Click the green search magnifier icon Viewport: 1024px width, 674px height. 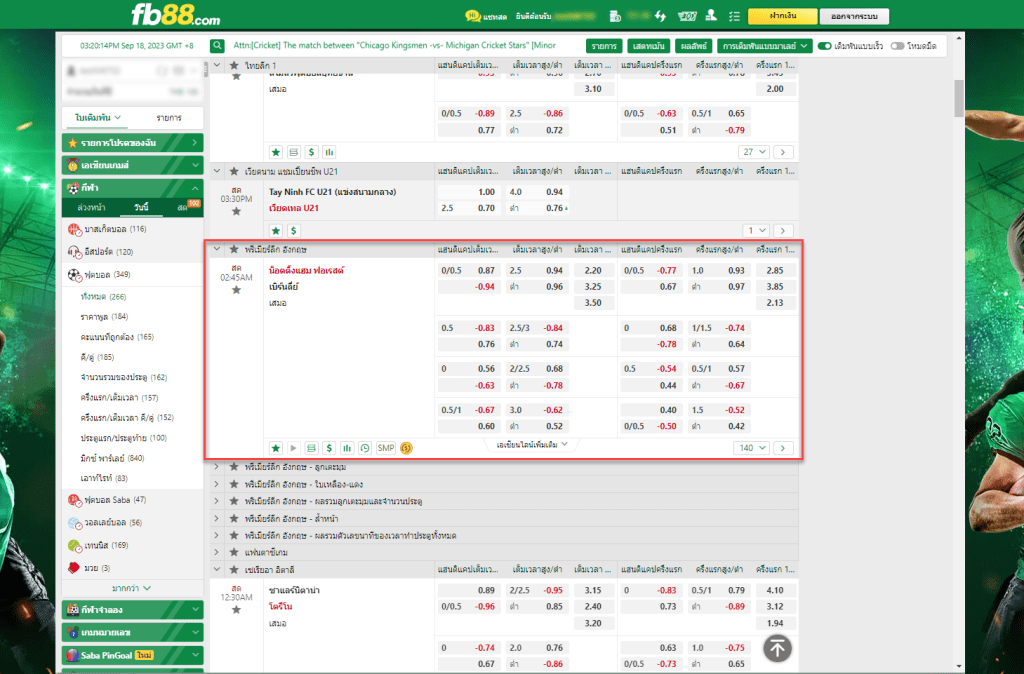point(217,46)
